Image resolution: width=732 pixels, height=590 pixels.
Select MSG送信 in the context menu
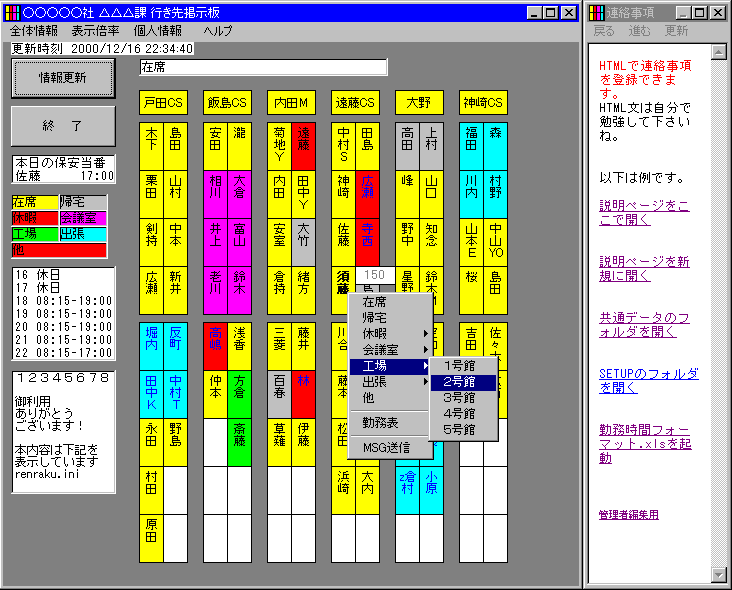click(x=389, y=448)
